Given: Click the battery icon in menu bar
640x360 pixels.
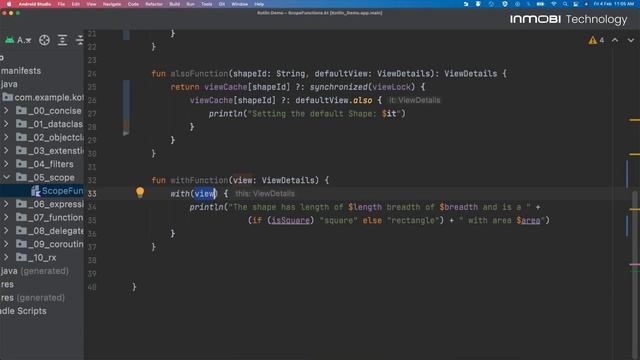Looking at the screenshot, I should coord(540,4).
